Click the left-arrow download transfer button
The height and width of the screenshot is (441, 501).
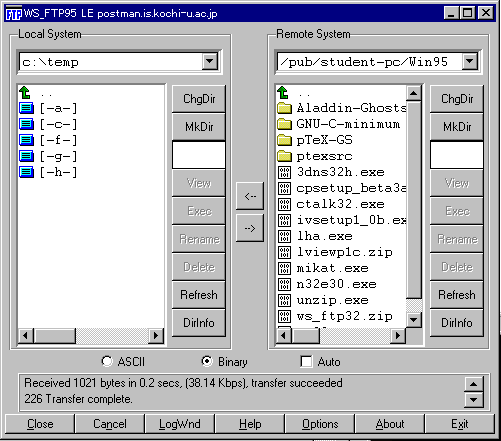250,196
